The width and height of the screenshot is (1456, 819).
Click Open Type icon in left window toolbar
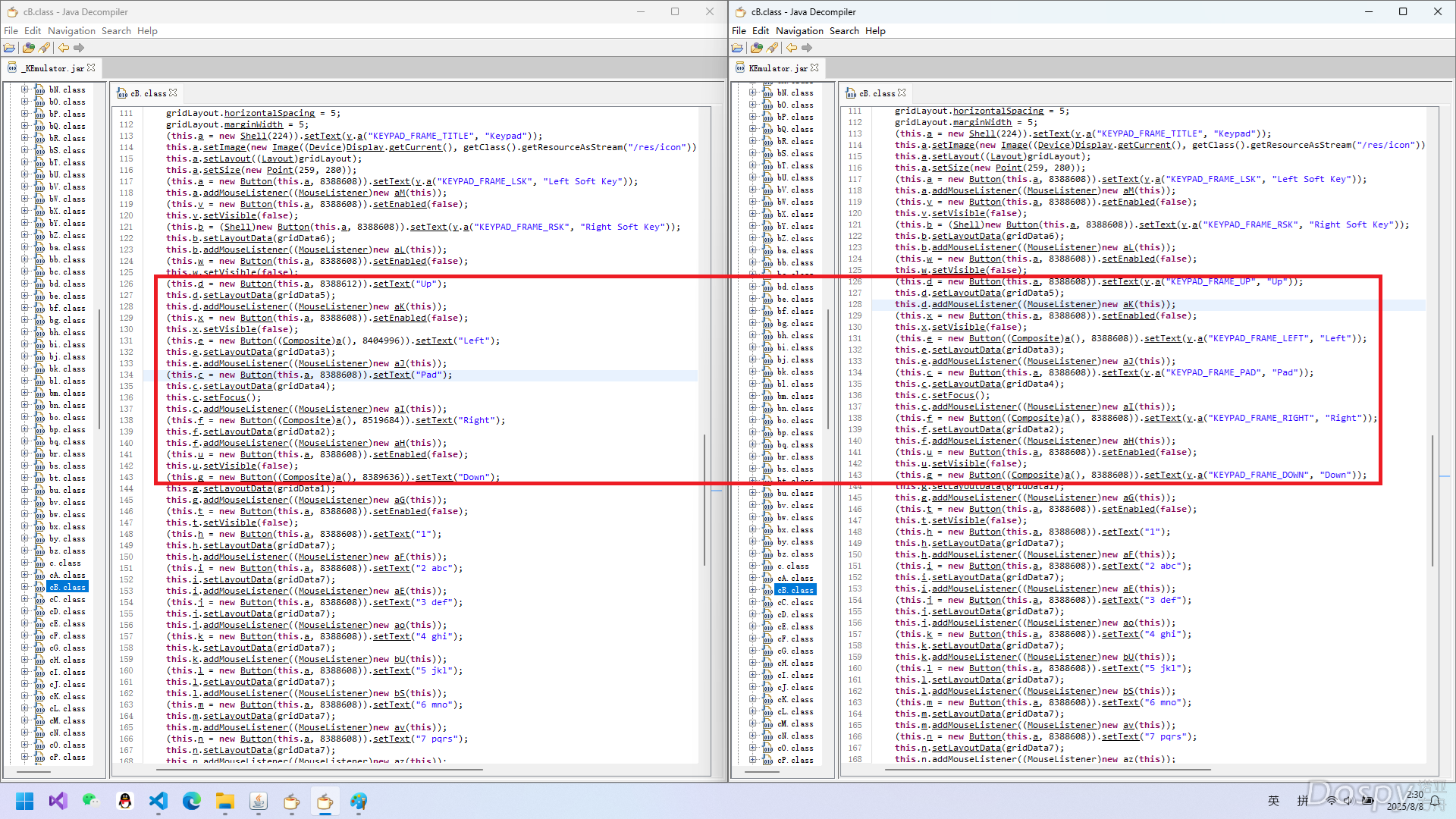(29, 48)
